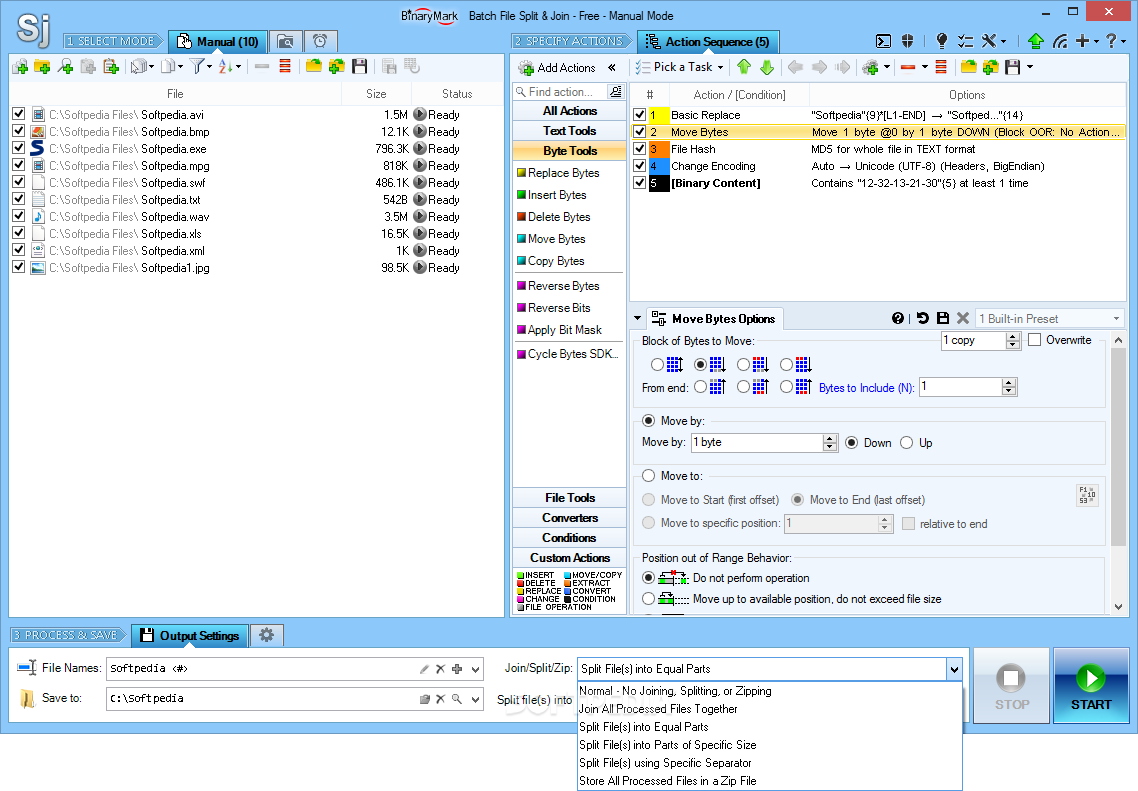Switch to the Manual (10) tab
This screenshot has width=1138, height=791.
(x=218, y=41)
